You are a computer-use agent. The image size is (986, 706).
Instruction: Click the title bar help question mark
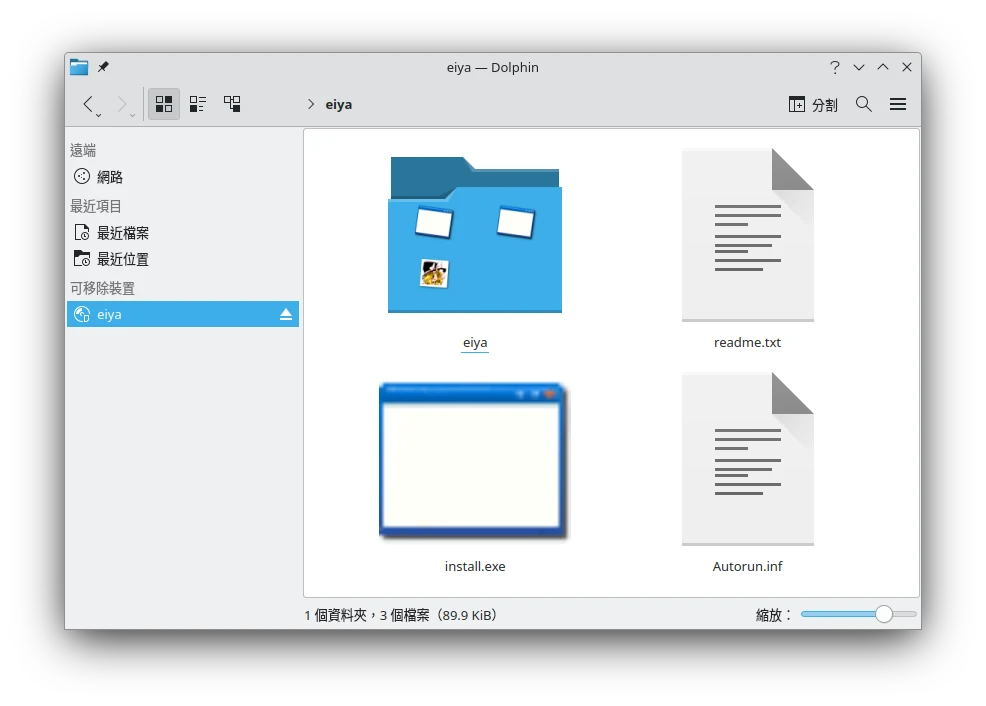pos(835,67)
